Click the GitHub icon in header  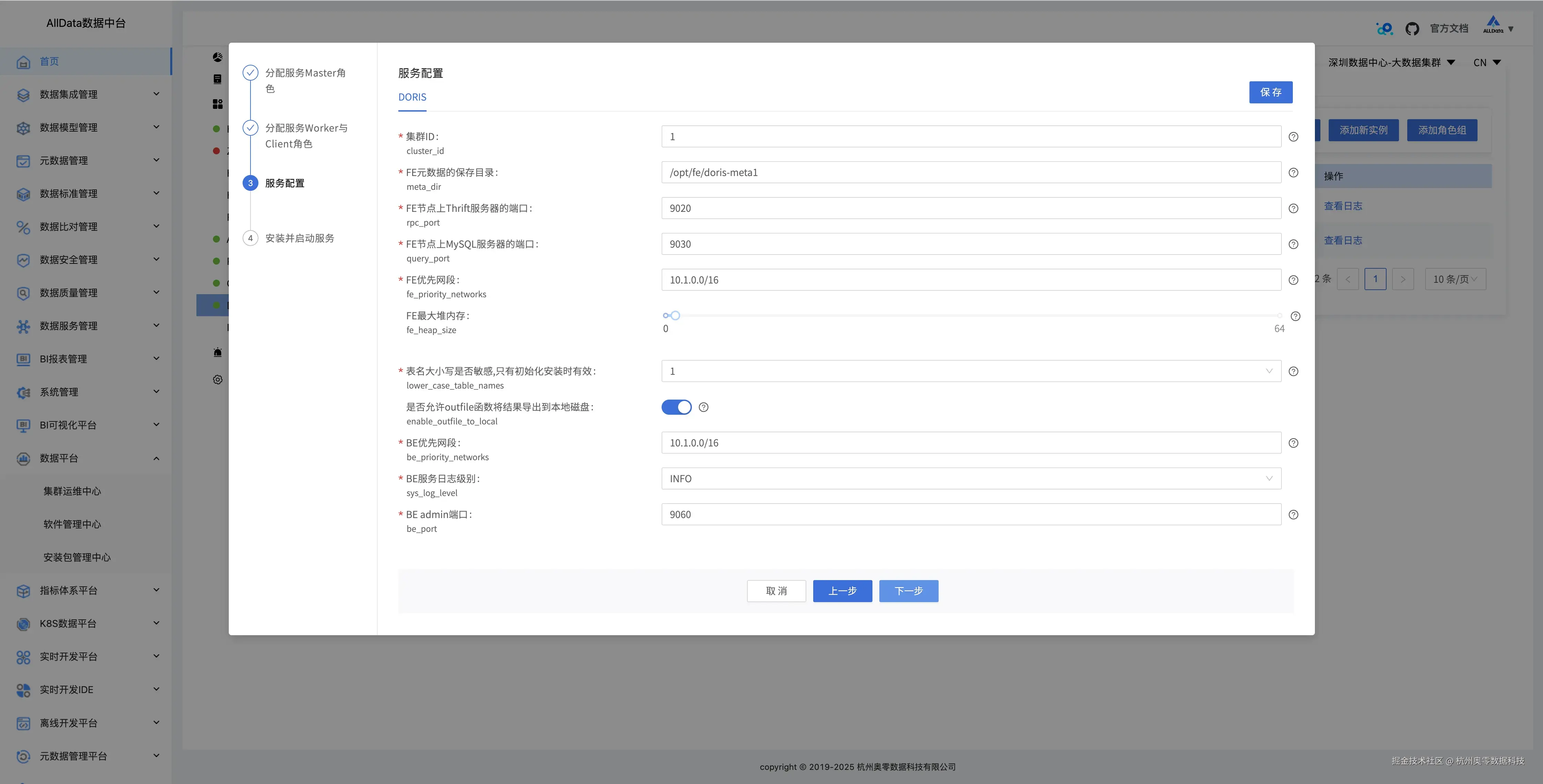click(1412, 29)
